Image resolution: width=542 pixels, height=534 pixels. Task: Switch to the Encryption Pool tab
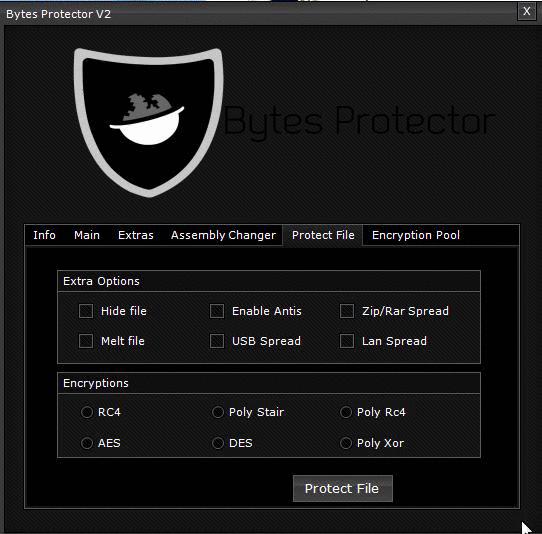(416, 235)
